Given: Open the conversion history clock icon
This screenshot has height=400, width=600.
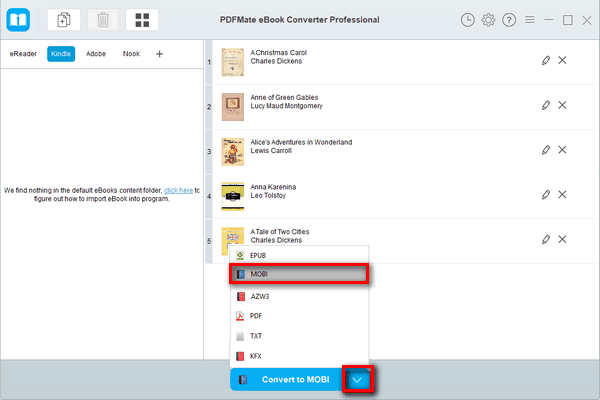Looking at the screenshot, I should [x=468, y=20].
